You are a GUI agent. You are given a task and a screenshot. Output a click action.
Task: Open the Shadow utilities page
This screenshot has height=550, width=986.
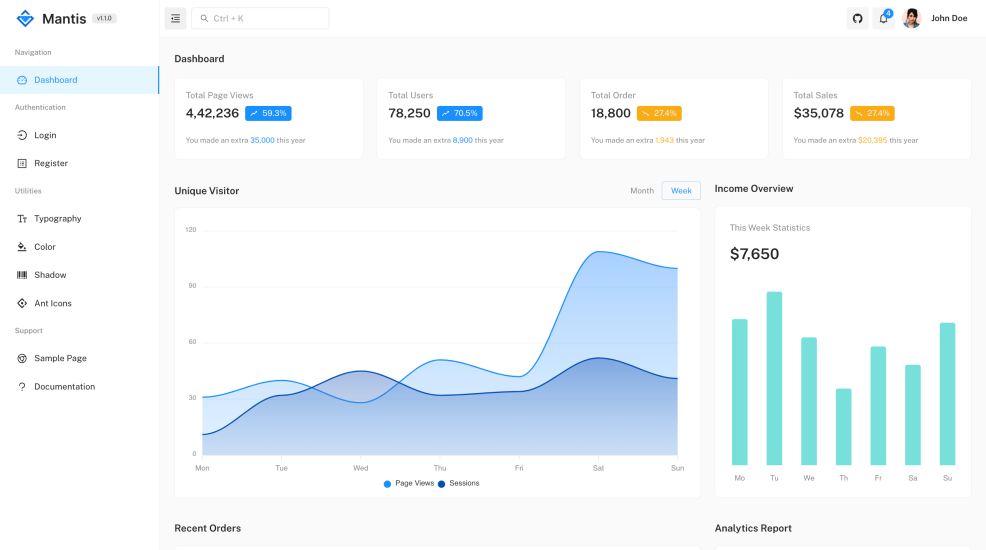click(x=50, y=275)
